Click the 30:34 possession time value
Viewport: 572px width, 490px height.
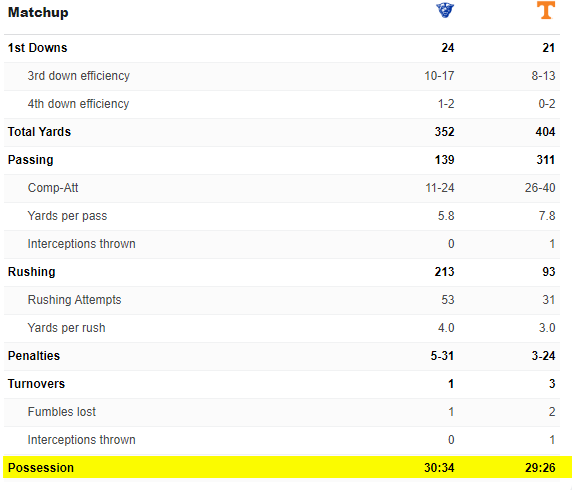click(x=439, y=468)
